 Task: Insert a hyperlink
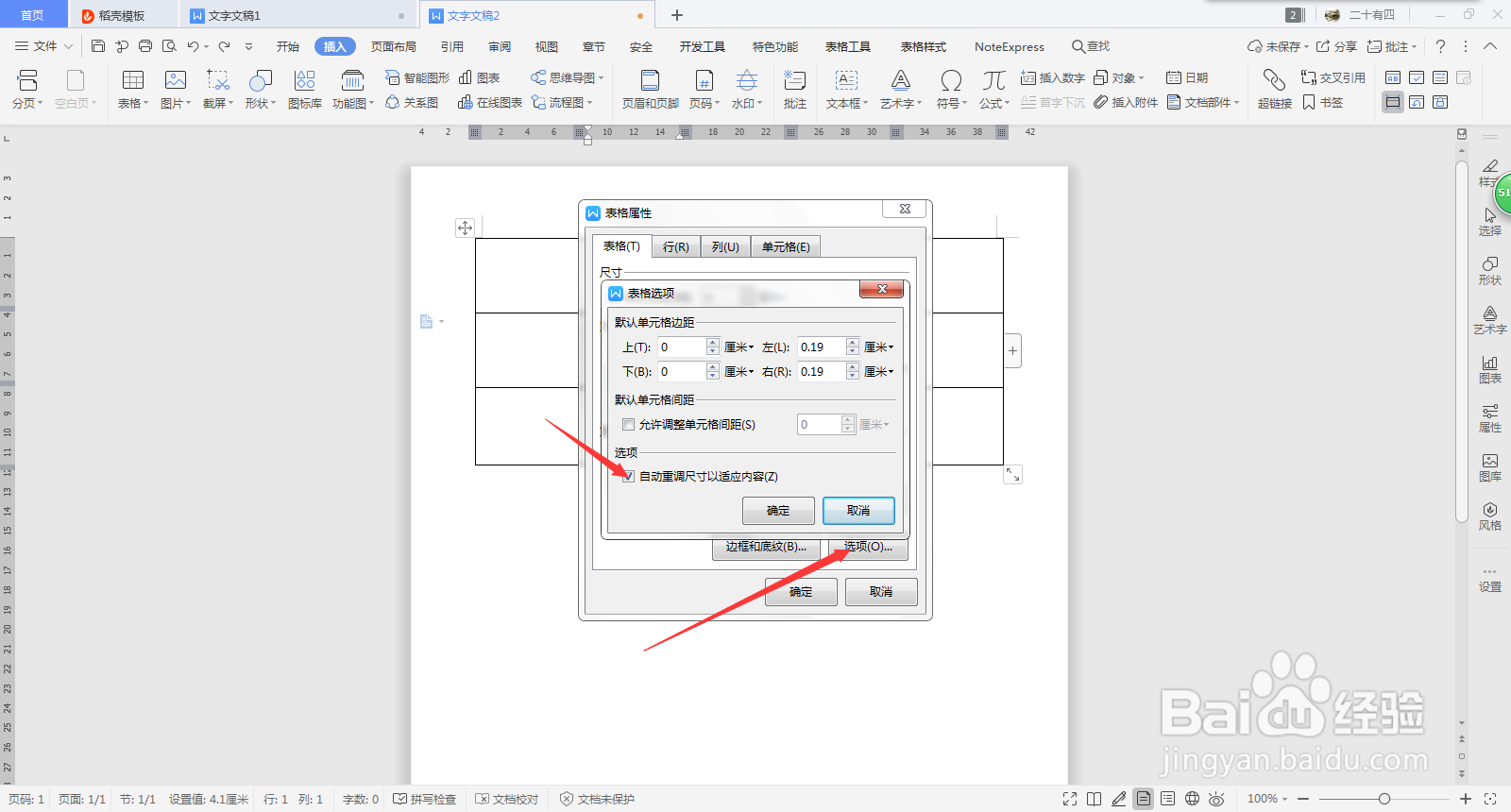(1275, 90)
